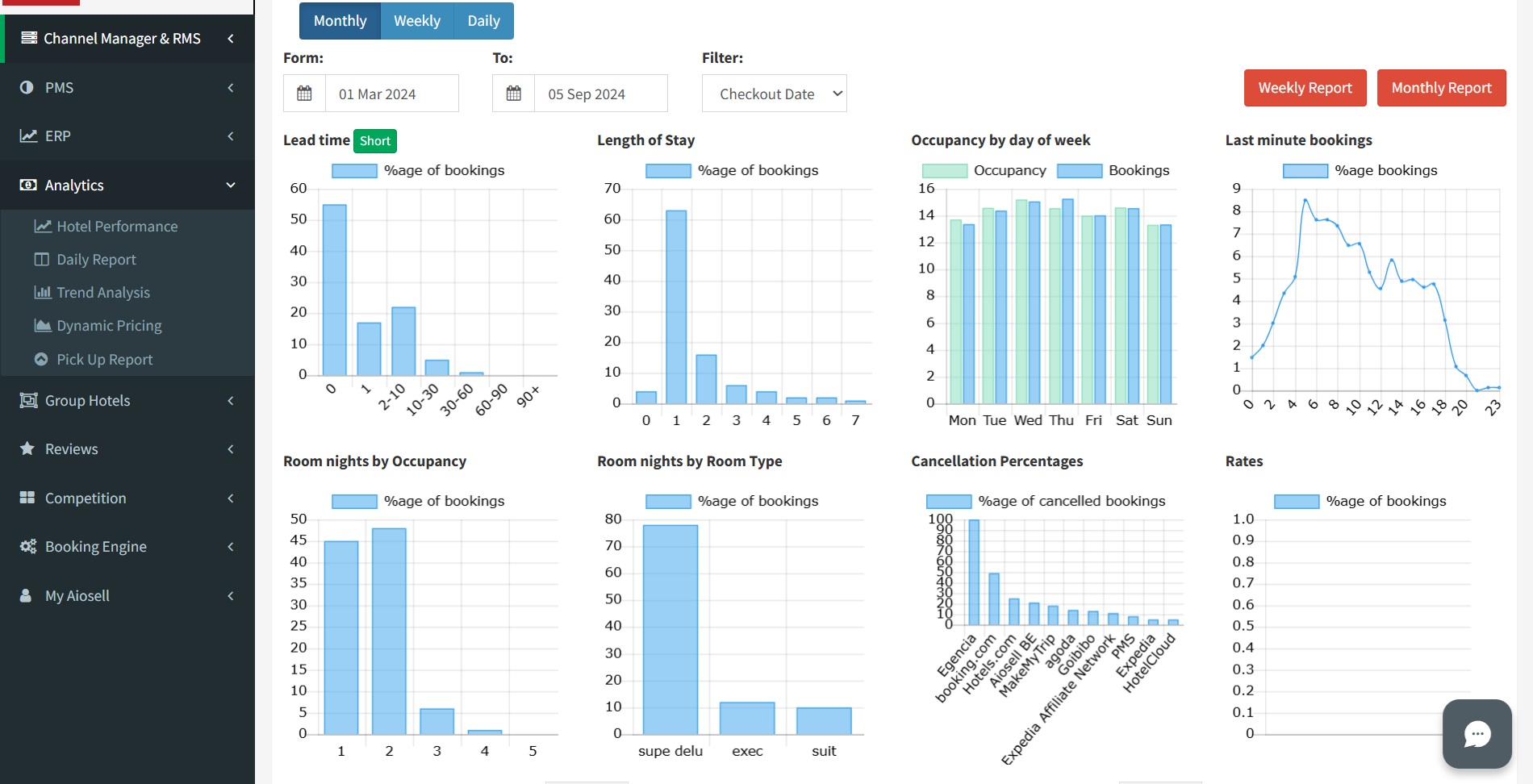Expand the Competition menu chevron
Screen dimensions: 1533x784
click(231, 498)
